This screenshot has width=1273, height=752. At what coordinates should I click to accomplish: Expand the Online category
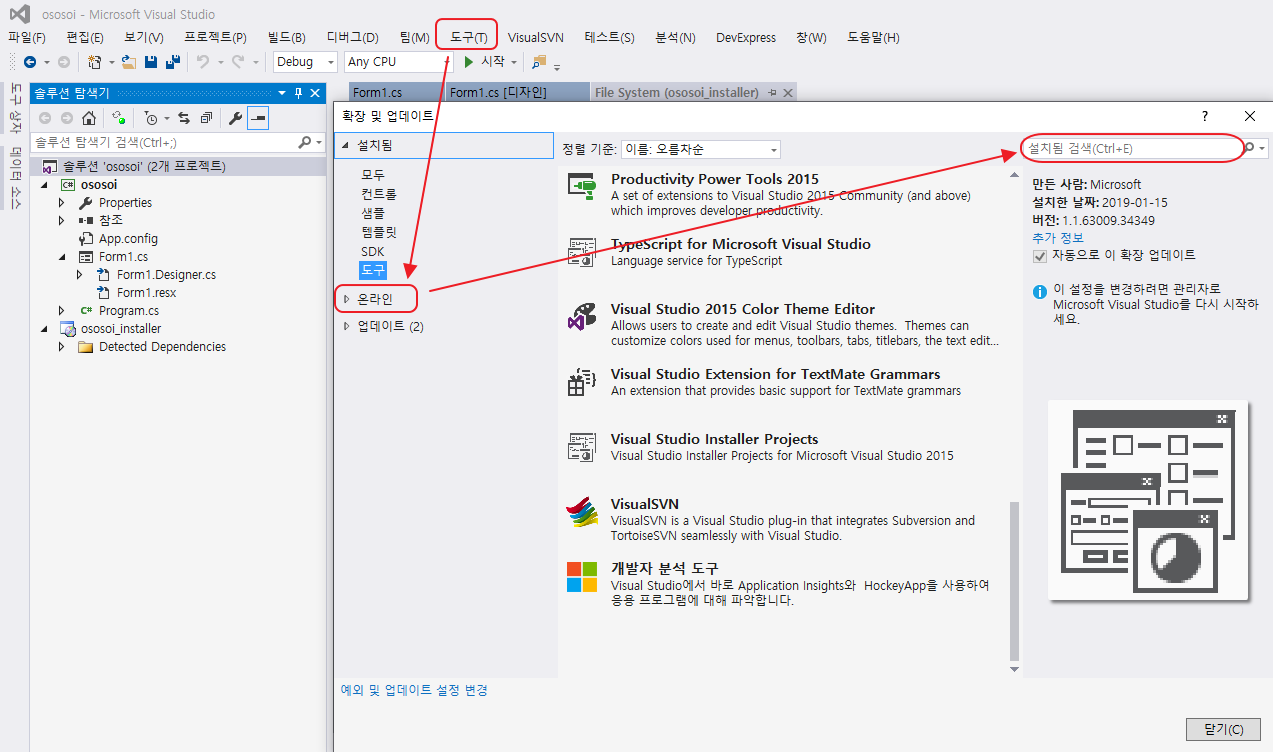coord(347,299)
